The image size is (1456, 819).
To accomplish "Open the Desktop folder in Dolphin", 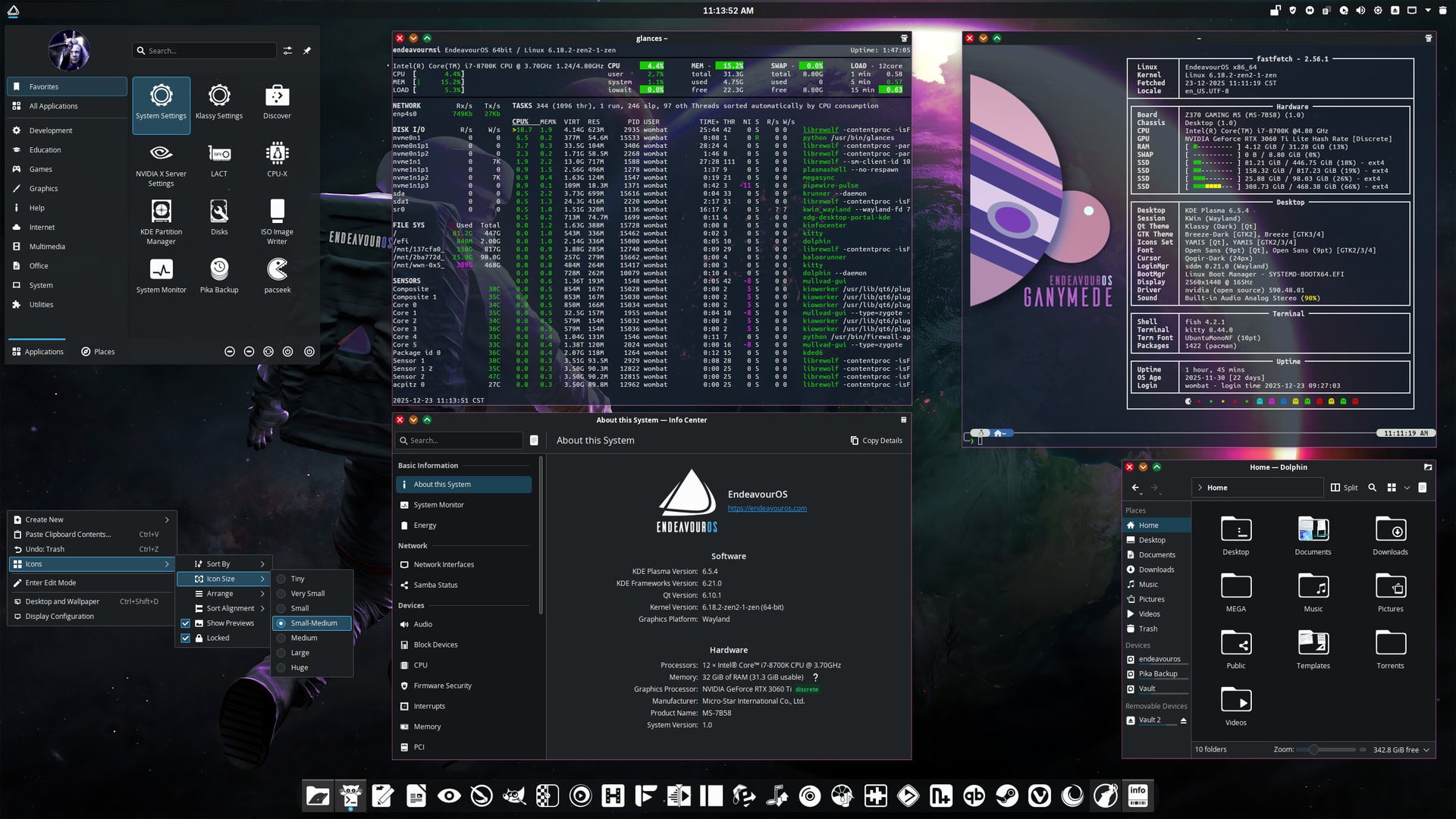I will tap(1235, 536).
